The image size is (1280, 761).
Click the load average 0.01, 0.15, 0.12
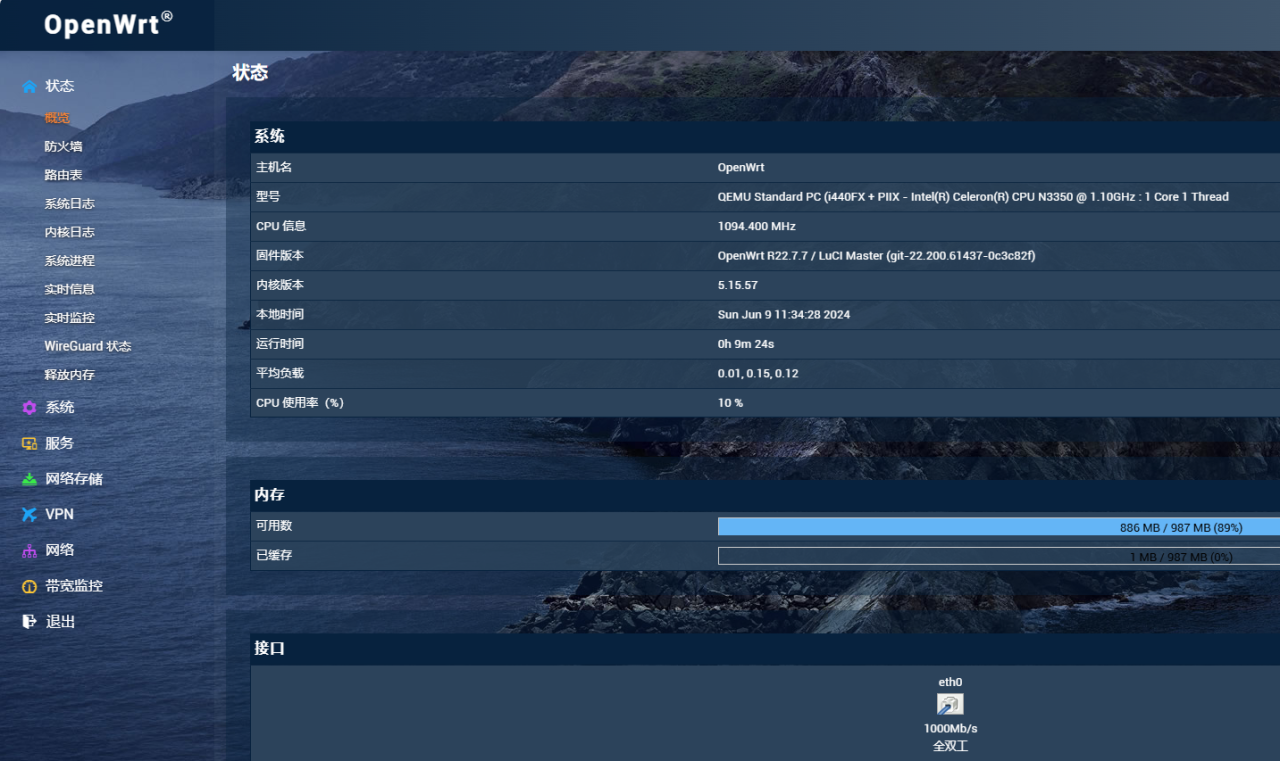(758, 373)
